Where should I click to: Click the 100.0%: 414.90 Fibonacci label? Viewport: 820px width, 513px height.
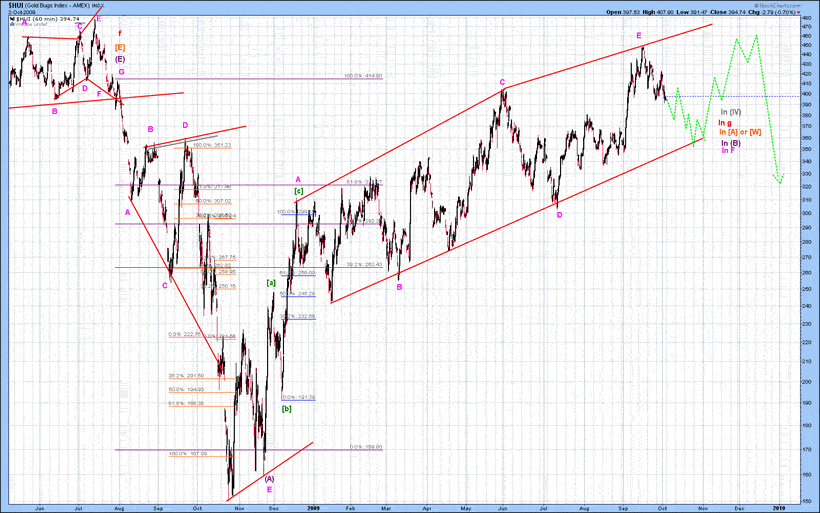[363, 76]
